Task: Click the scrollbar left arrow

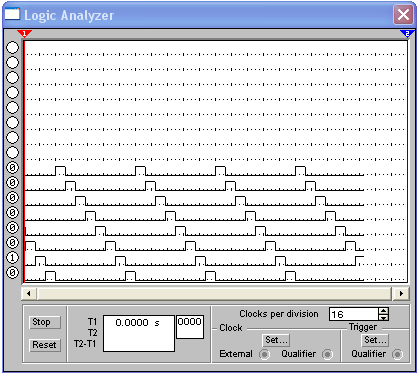Action: (x=29, y=293)
